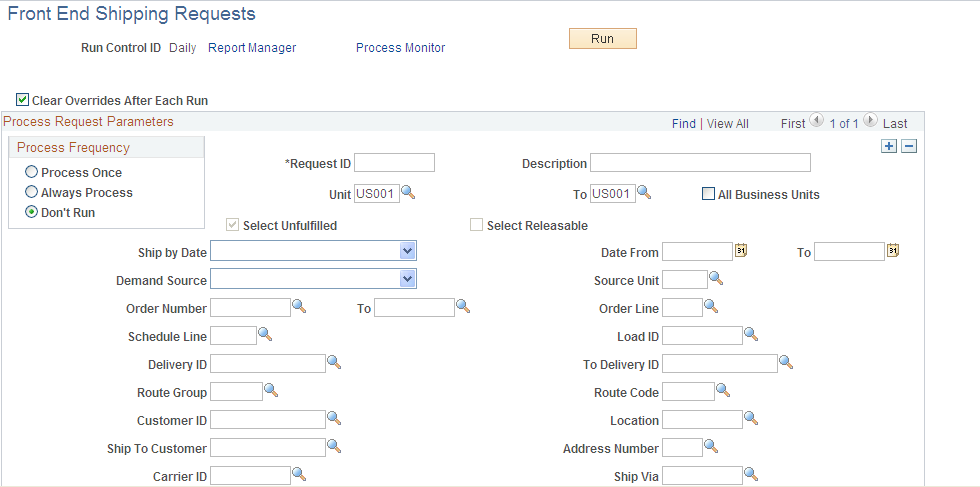Focus the Location input

click(x=702, y=419)
